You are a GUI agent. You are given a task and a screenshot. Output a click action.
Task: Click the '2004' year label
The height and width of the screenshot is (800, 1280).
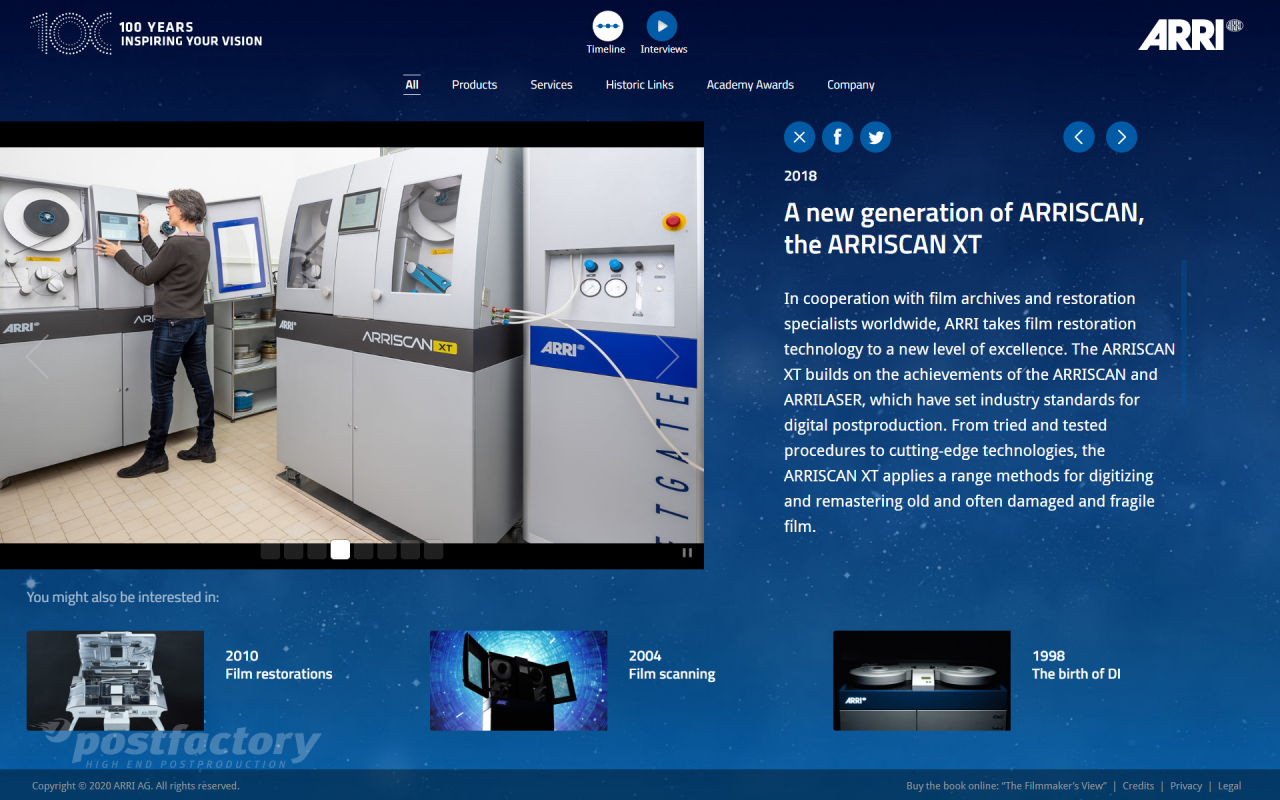pyautogui.click(x=645, y=656)
